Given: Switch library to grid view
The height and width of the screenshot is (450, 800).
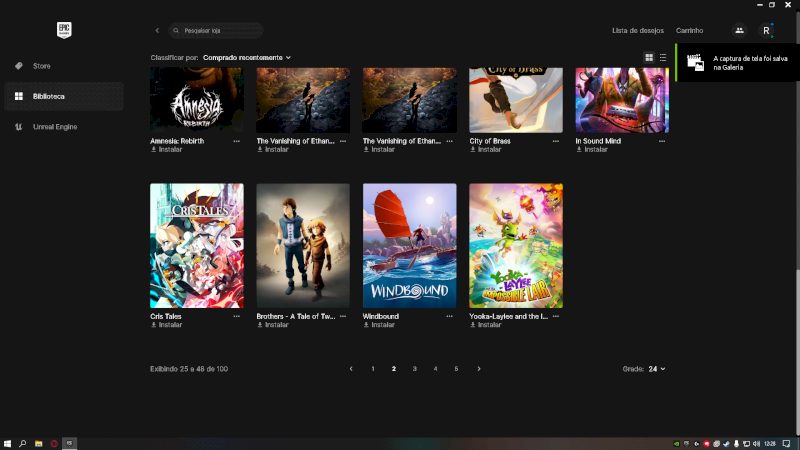Looking at the screenshot, I should click(x=649, y=58).
